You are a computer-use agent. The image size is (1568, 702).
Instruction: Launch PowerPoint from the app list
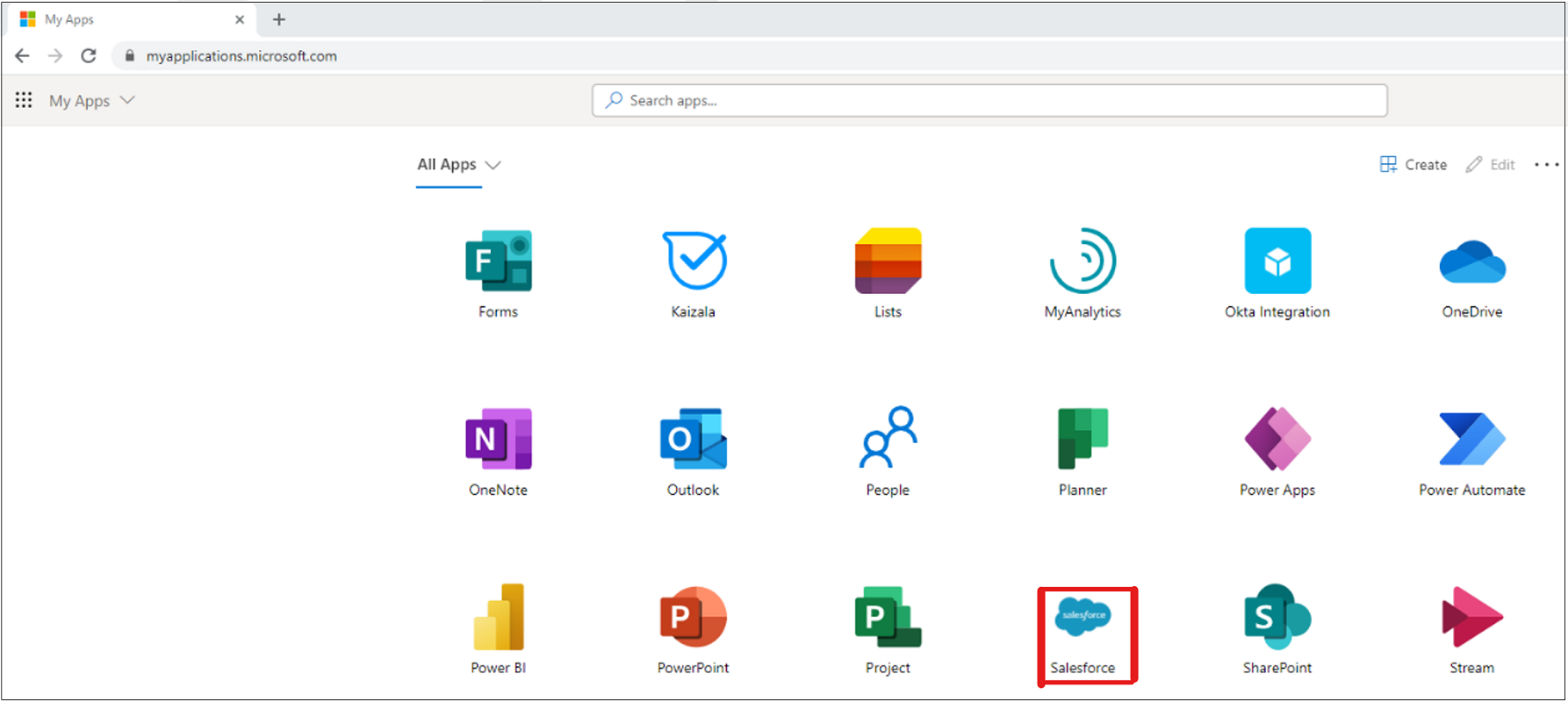pyautogui.click(x=694, y=617)
